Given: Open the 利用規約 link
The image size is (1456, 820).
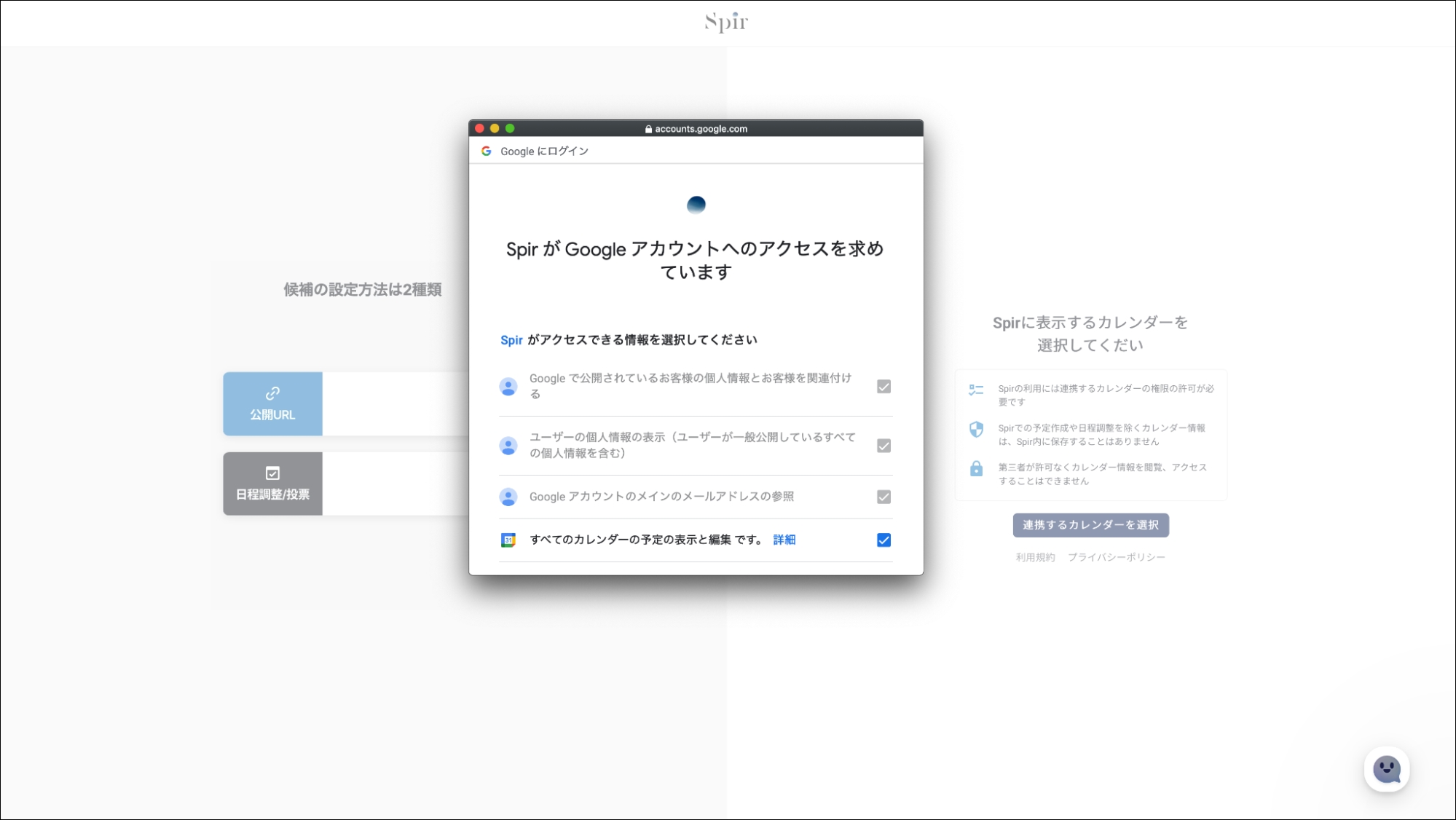Looking at the screenshot, I should [1034, 557].
